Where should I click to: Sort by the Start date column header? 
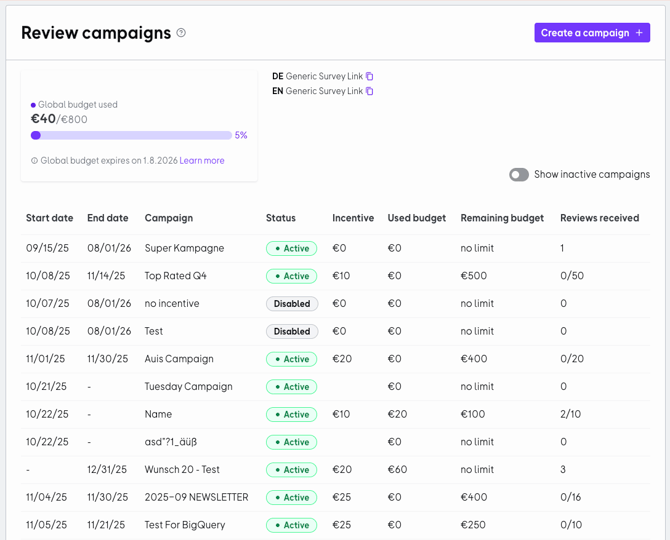(49, 218)
